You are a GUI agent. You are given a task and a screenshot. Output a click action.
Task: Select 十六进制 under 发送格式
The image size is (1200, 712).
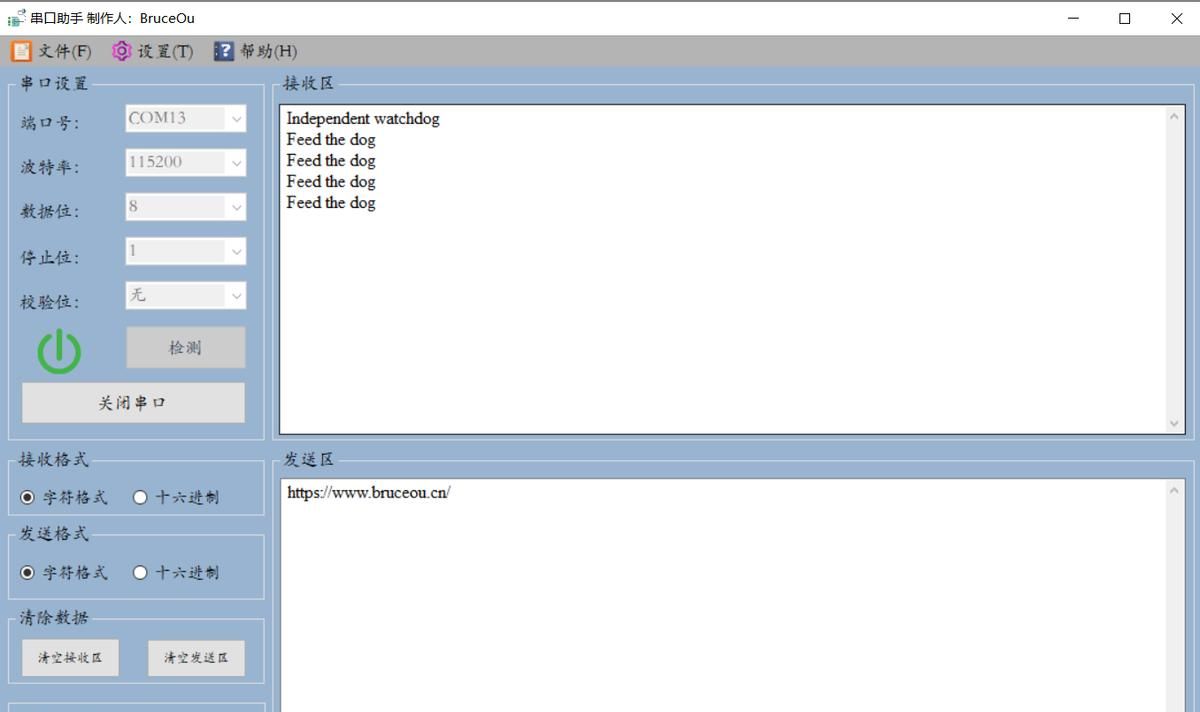coord(140,572)
